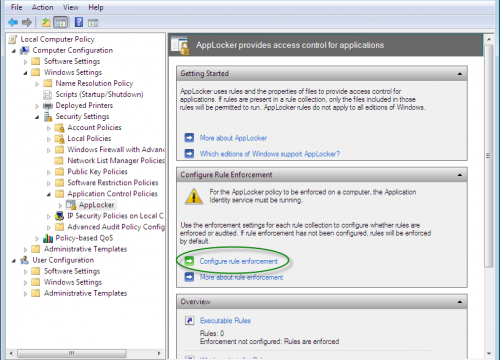Collapse the Application Control Policies node

point(49,194)
